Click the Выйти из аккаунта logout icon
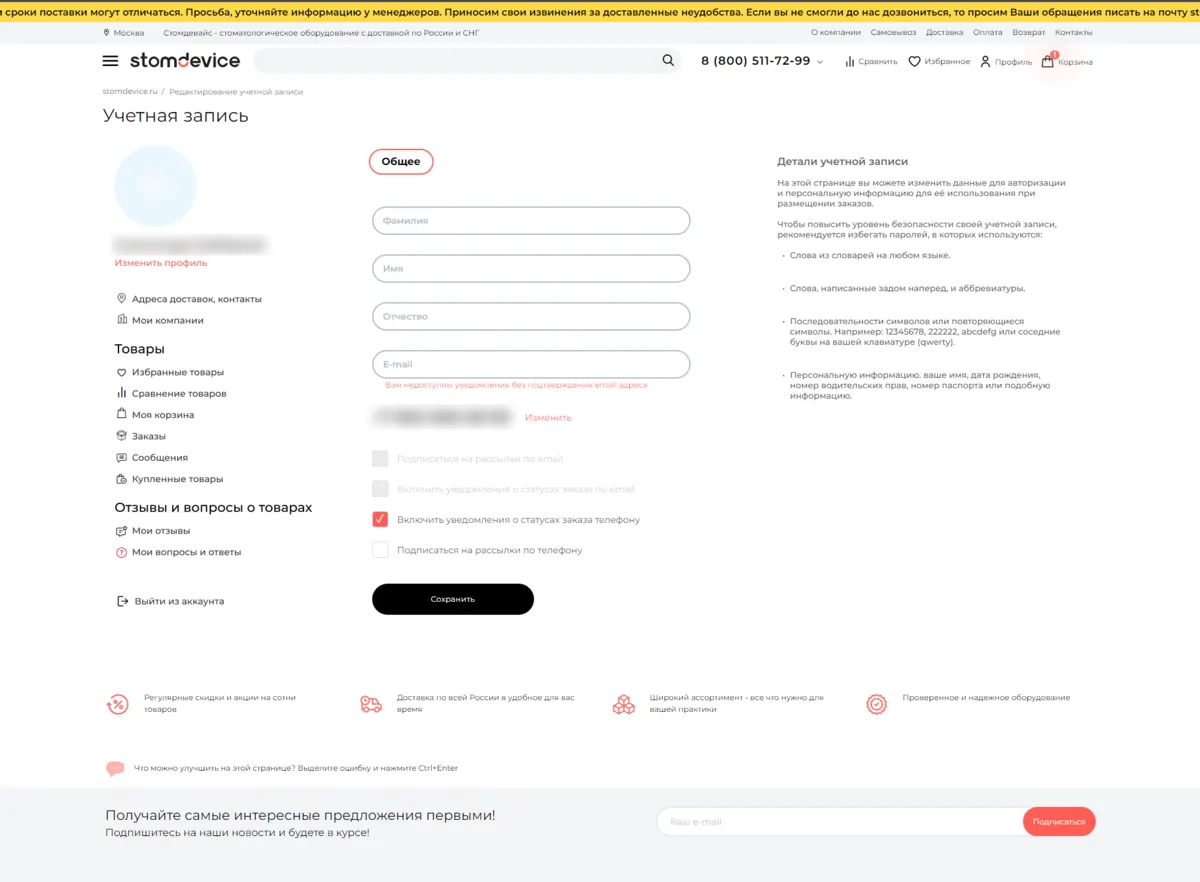This screenshot has height=882, width=1200. pyautogui.click(x=123, y=601)
